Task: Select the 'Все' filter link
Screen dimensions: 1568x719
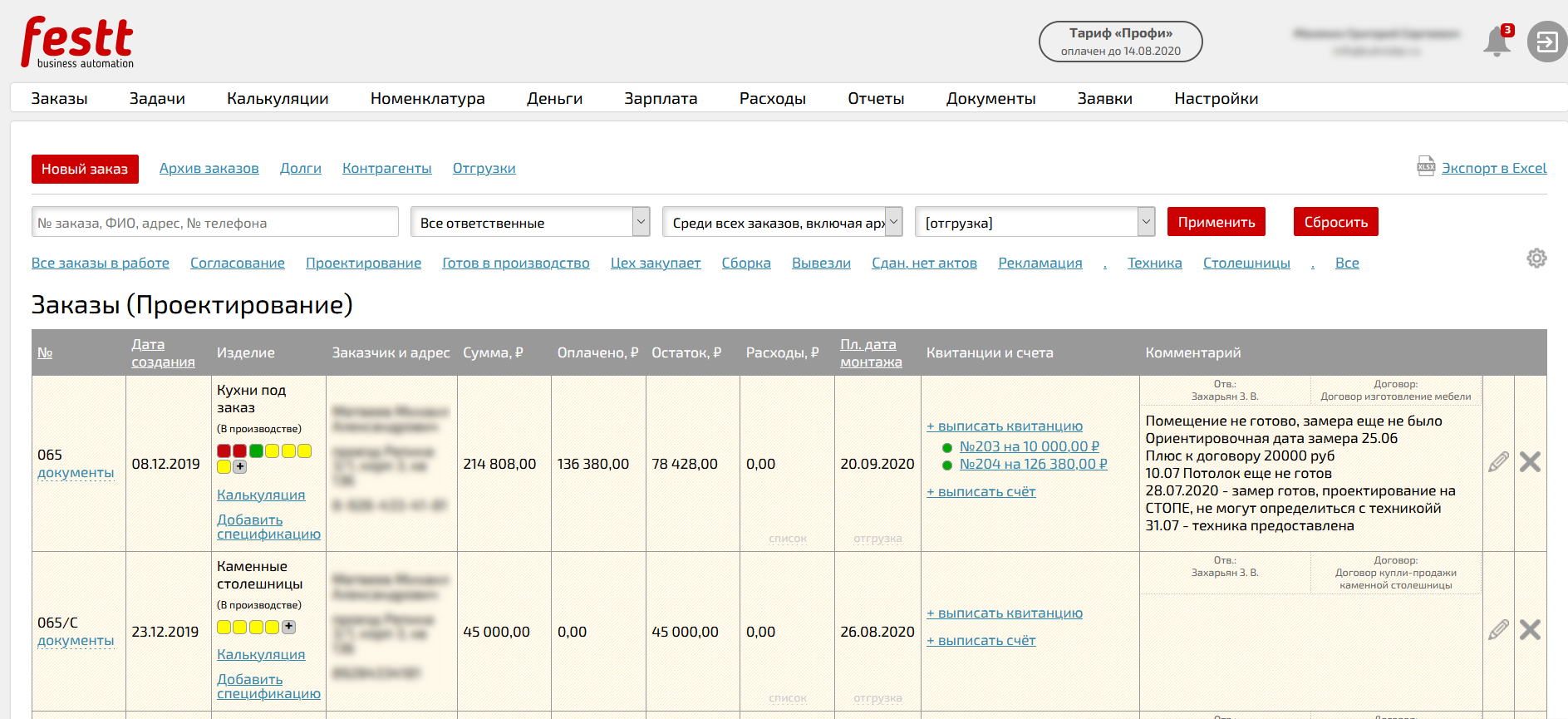Action: click(1347, 263)
